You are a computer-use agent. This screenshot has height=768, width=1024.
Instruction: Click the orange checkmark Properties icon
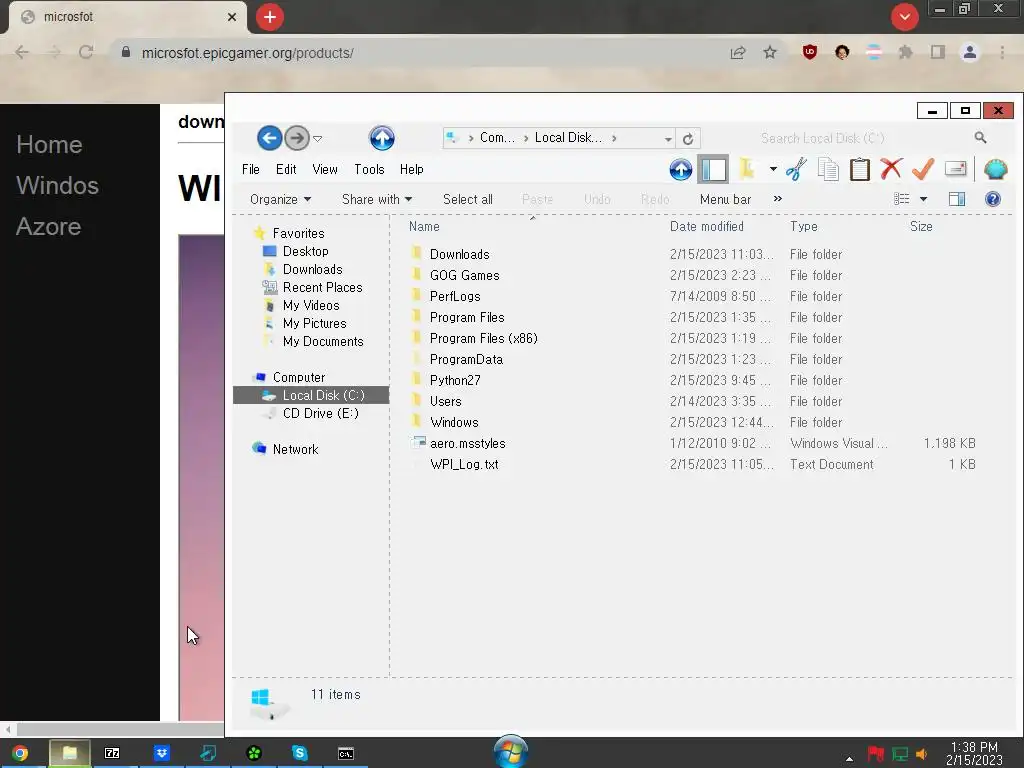tap(923, 169)
